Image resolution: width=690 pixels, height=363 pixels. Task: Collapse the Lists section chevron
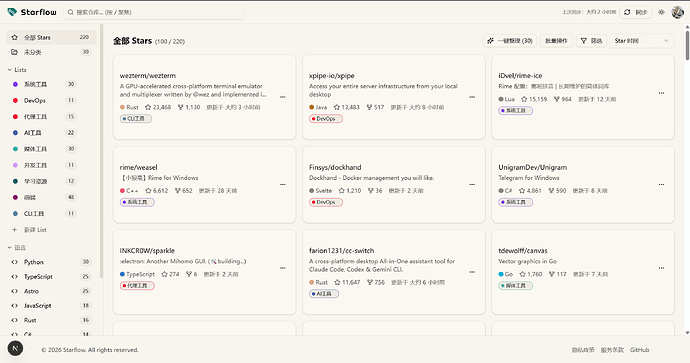click(10, 70)
